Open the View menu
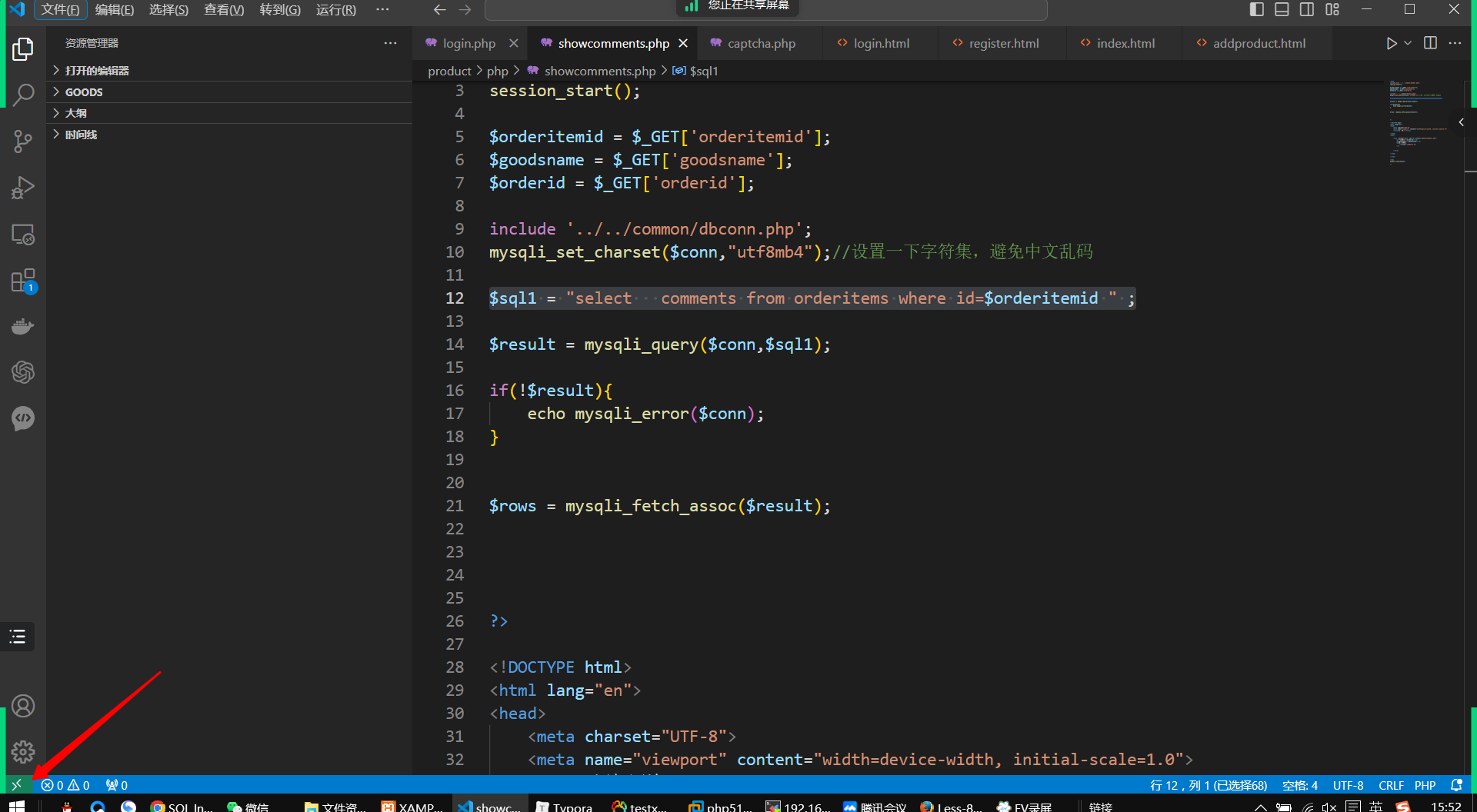 224,10
